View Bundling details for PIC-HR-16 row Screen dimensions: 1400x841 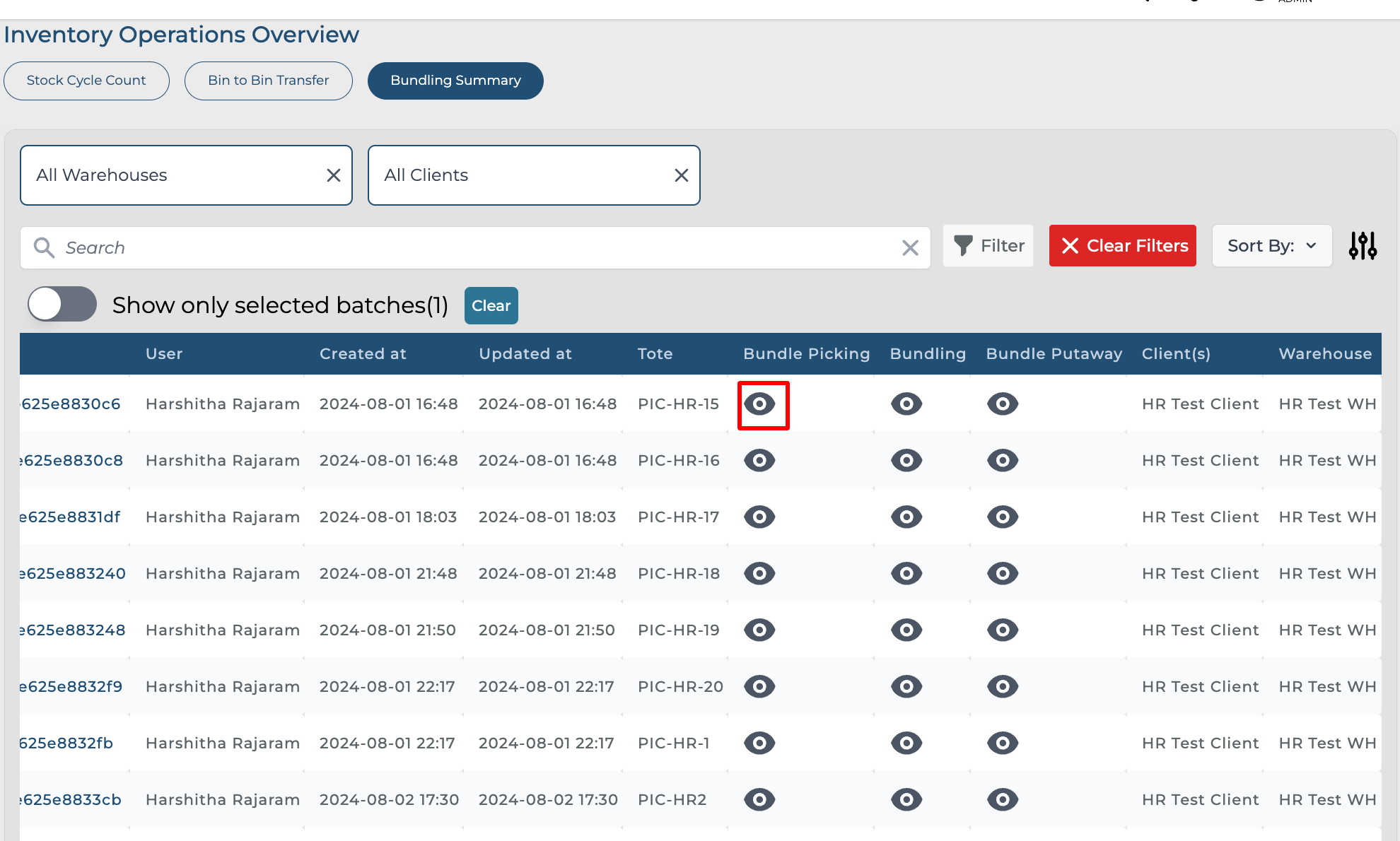click(x=906, y=461)
